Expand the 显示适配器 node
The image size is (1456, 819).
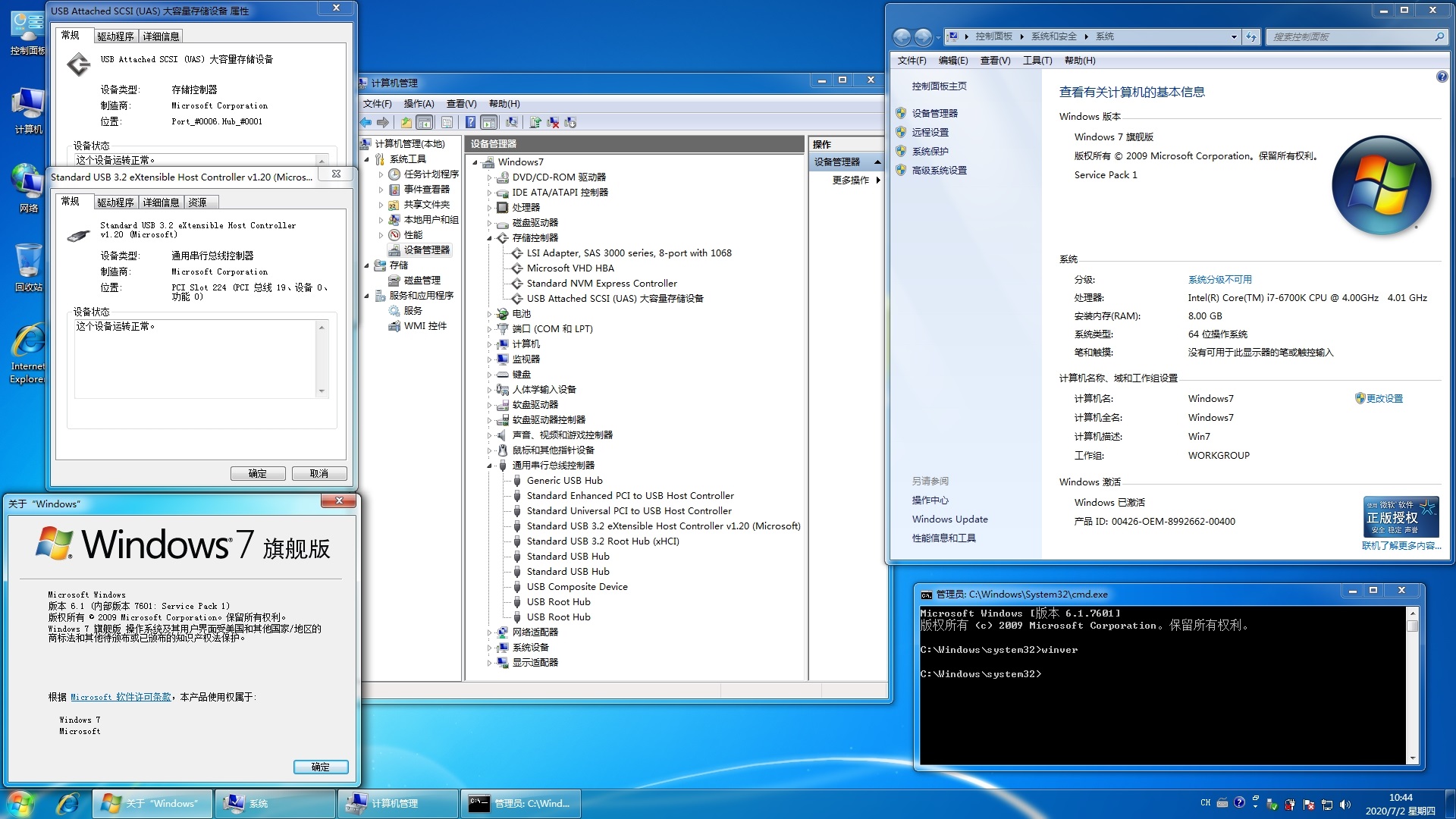(x=489, y=663)
